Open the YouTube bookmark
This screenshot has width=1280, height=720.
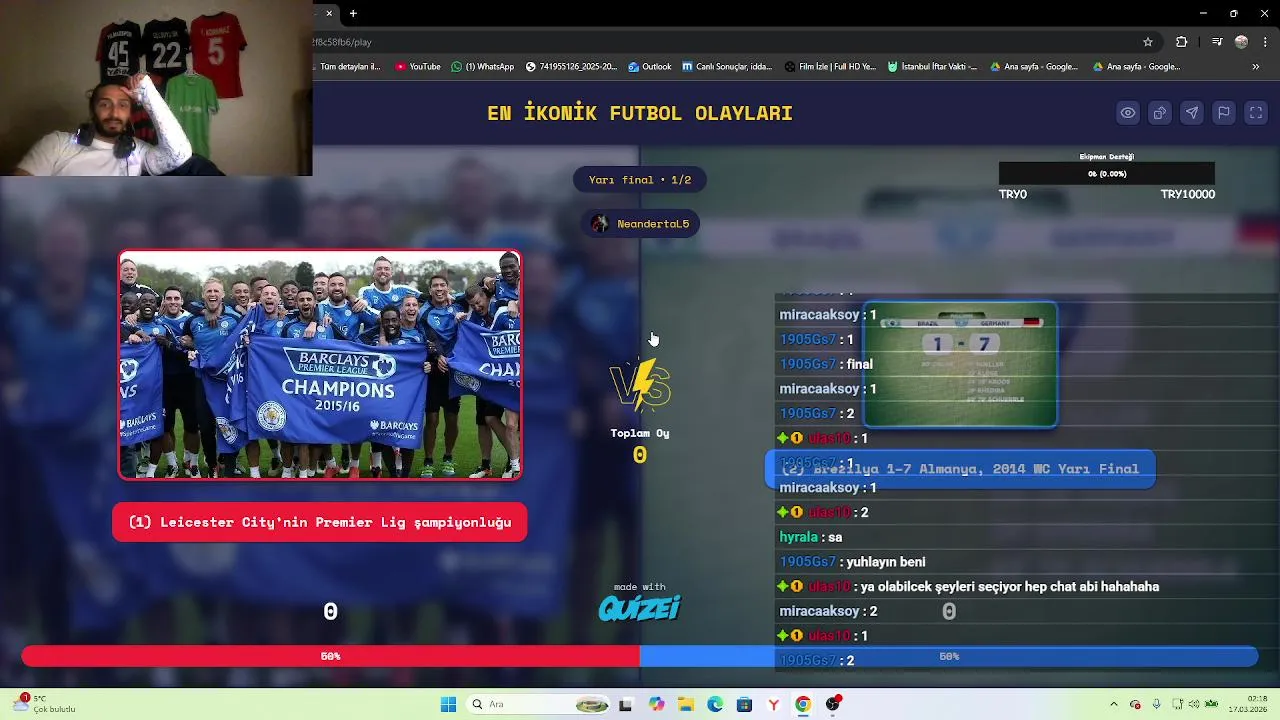click(x=418, y=67)
